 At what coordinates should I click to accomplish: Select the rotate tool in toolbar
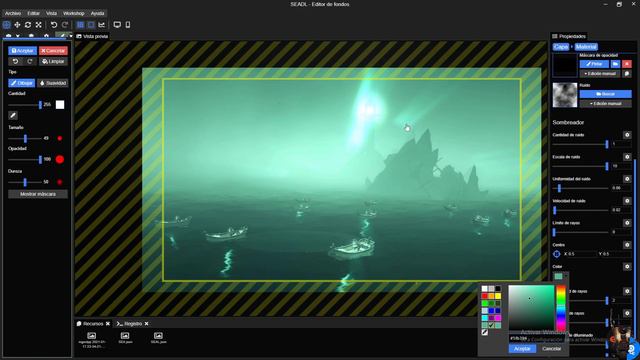(28, 25)
